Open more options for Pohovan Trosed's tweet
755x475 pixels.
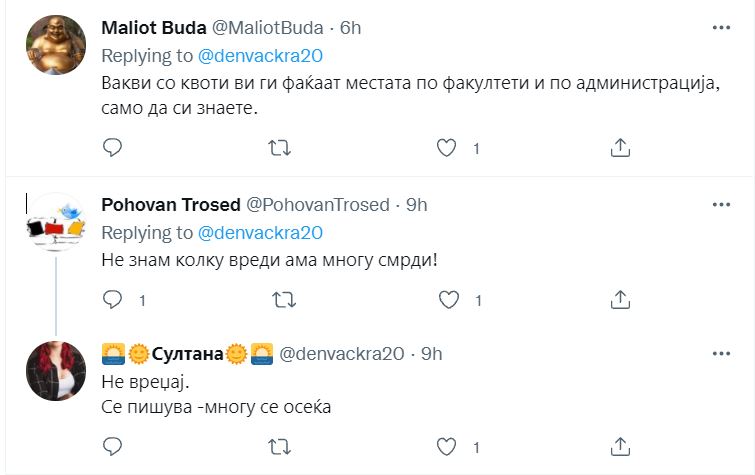720,205
